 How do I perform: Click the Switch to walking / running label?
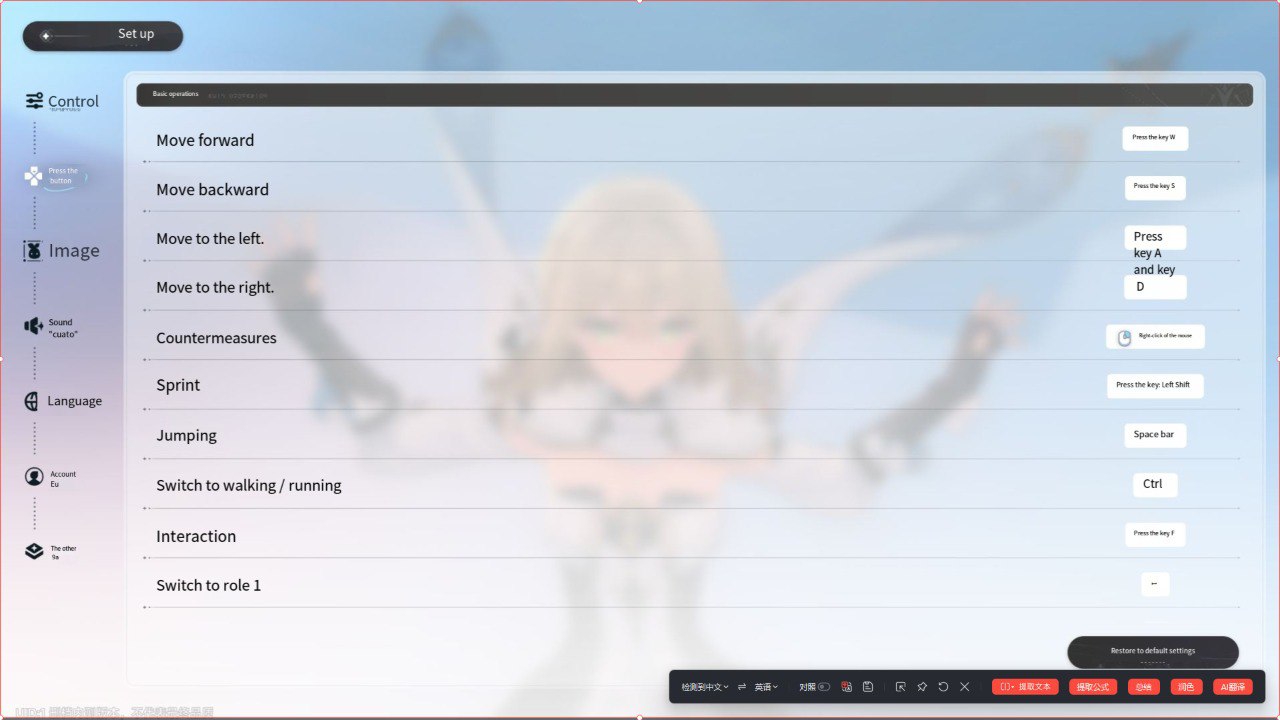pos(249,485)
